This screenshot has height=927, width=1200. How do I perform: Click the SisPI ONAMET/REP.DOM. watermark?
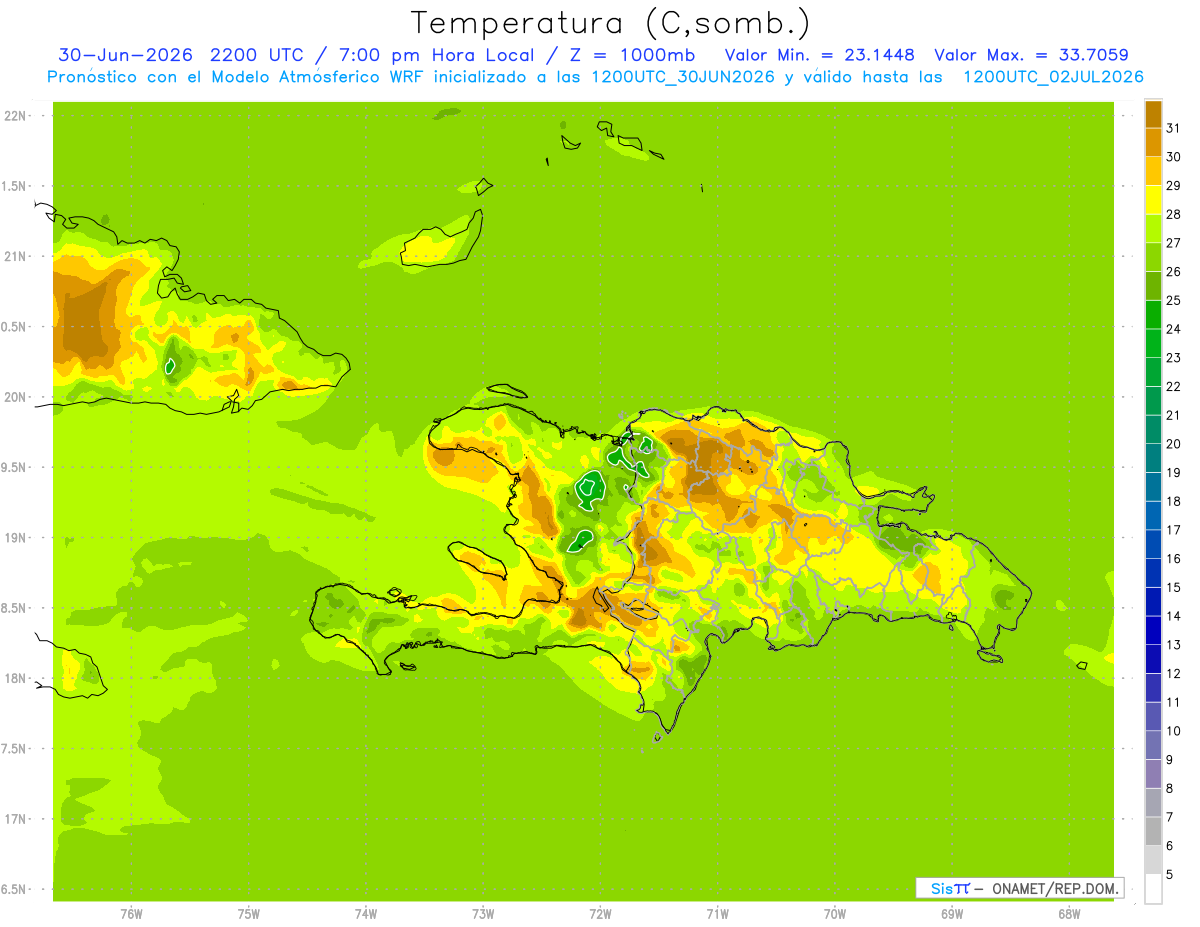[x=1020, y=888]
